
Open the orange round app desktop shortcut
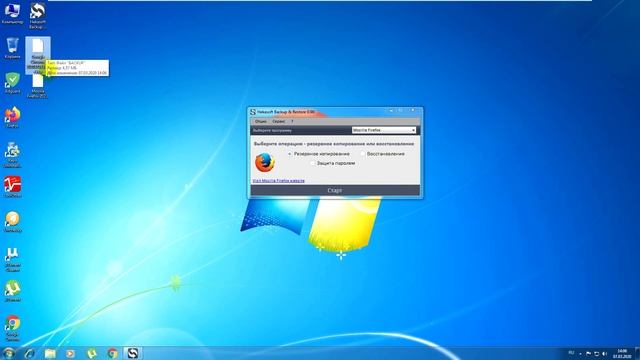tap(12, 222)
